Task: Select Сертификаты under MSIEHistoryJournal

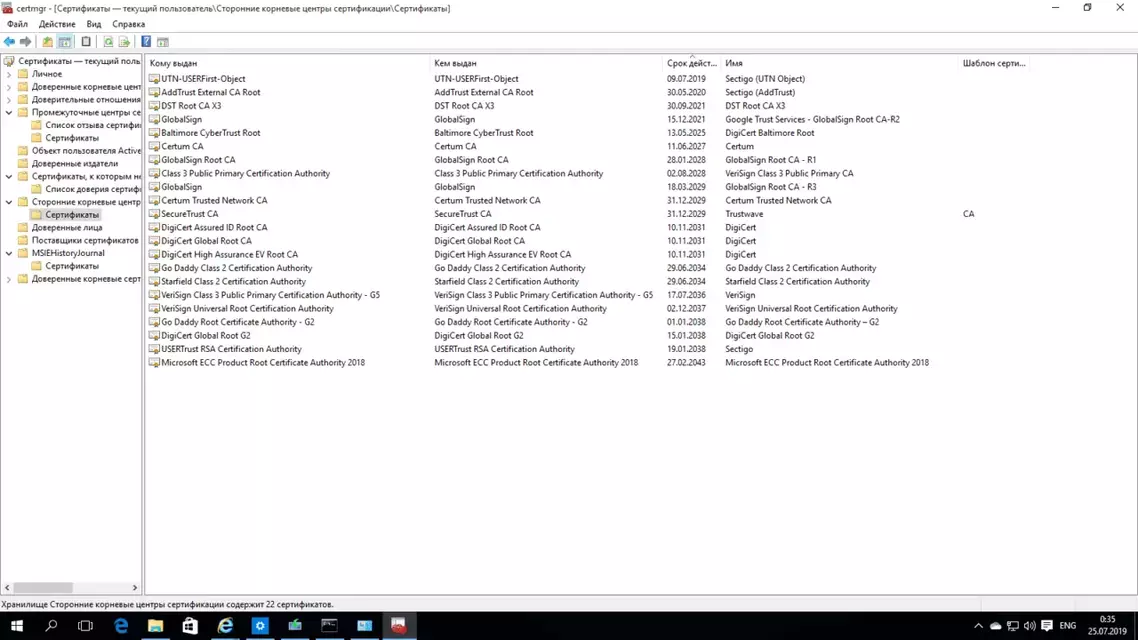Action: pos(72,266)
